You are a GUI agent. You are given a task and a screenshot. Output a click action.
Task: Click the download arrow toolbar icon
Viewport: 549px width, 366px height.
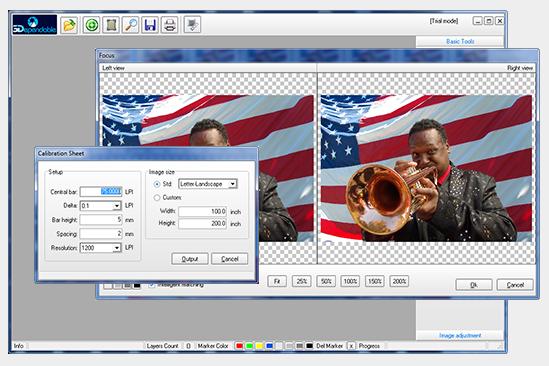click(x=192, y=25)
